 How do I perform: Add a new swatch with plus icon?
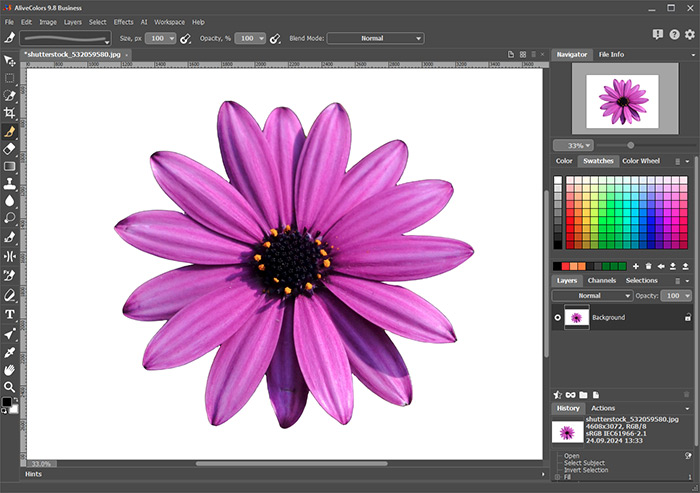click(x=636, y=266)
